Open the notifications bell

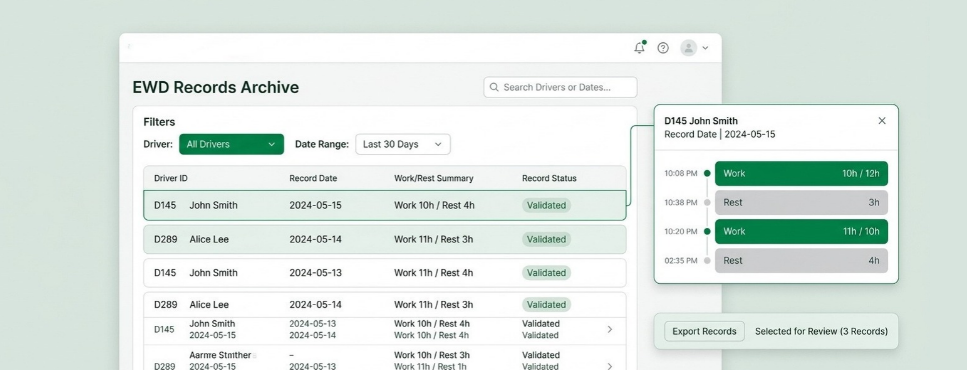tap(640, 47)
